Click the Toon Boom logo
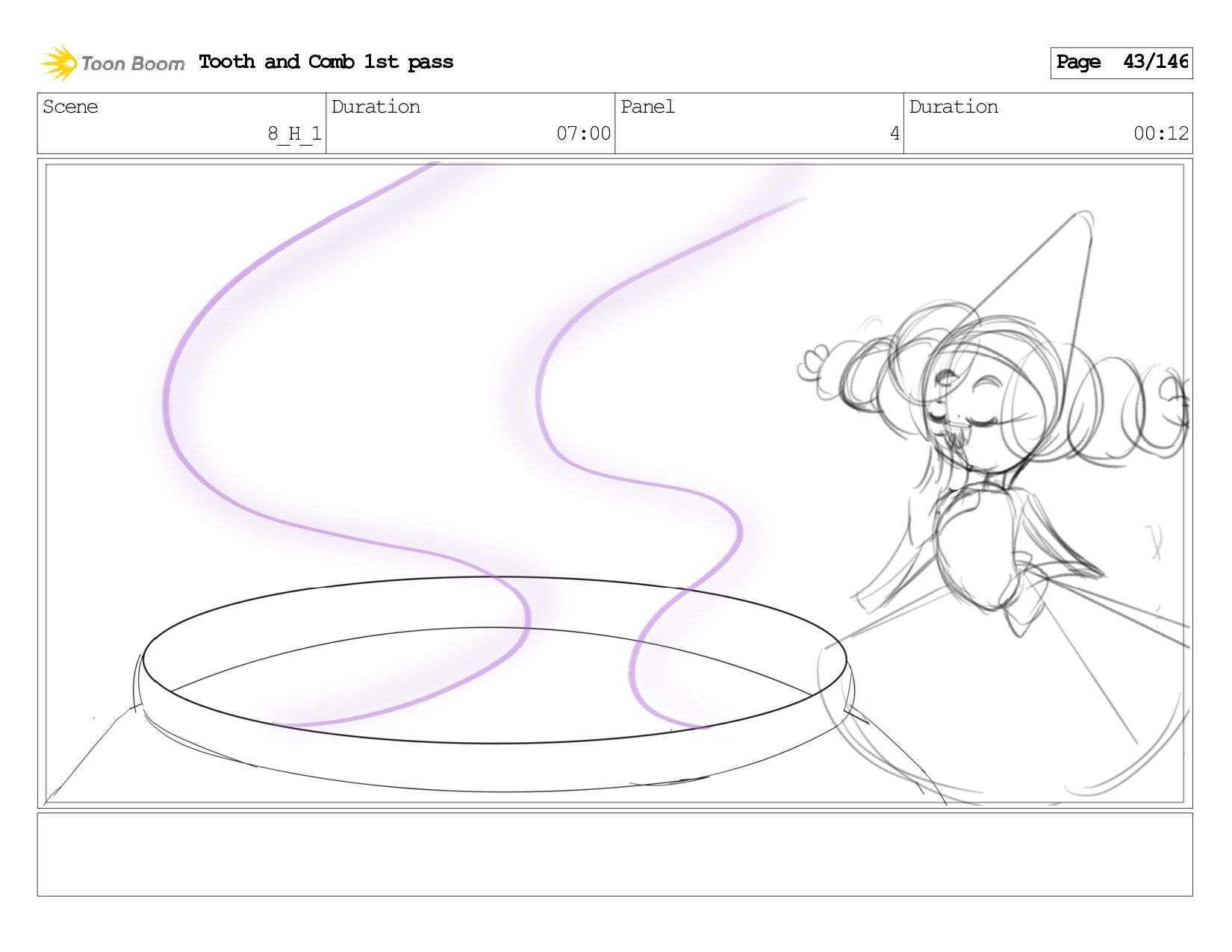 112,63
